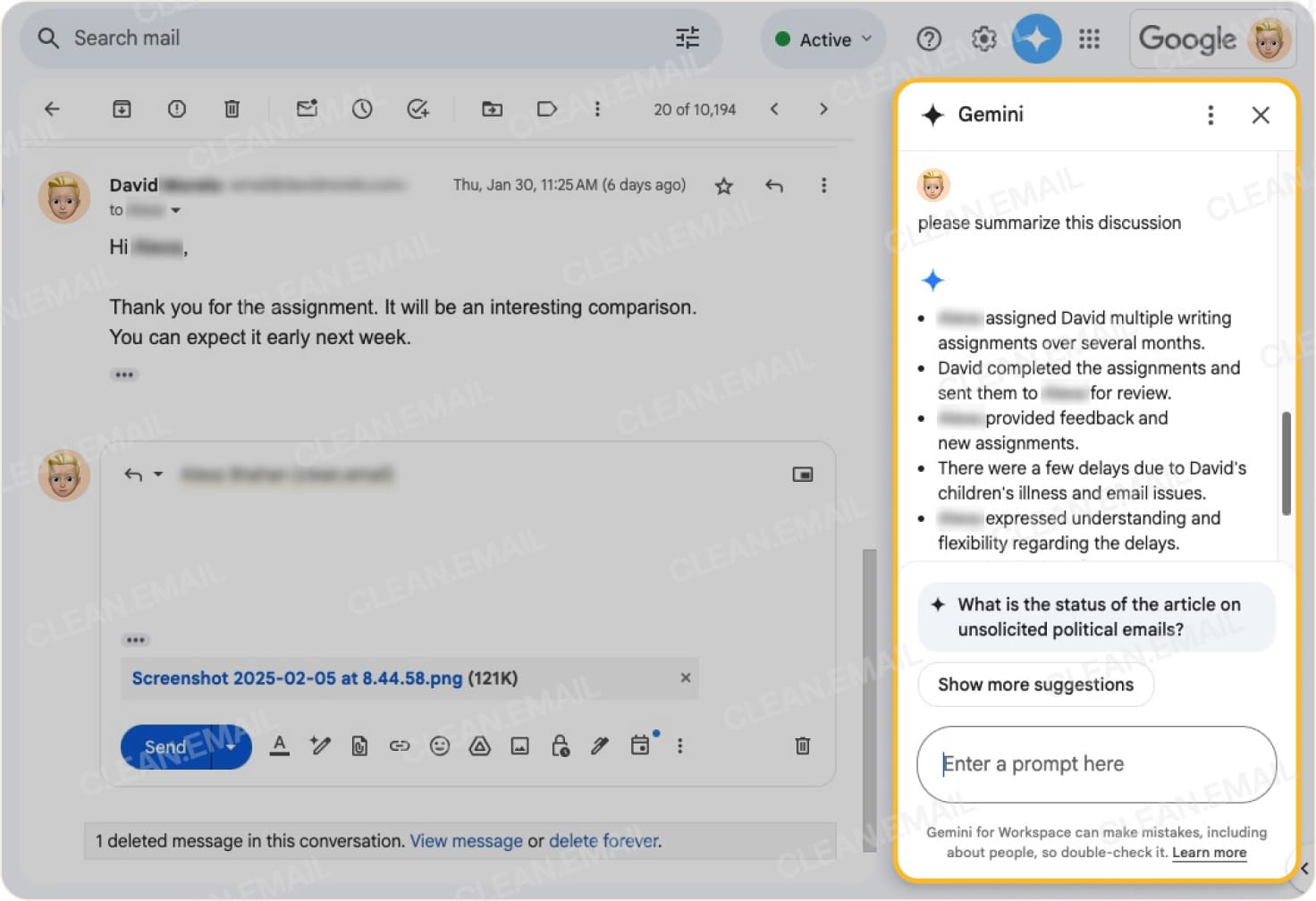Open the recipient selector dropdown in compose

pyautogui.click(x=160, y=475)
